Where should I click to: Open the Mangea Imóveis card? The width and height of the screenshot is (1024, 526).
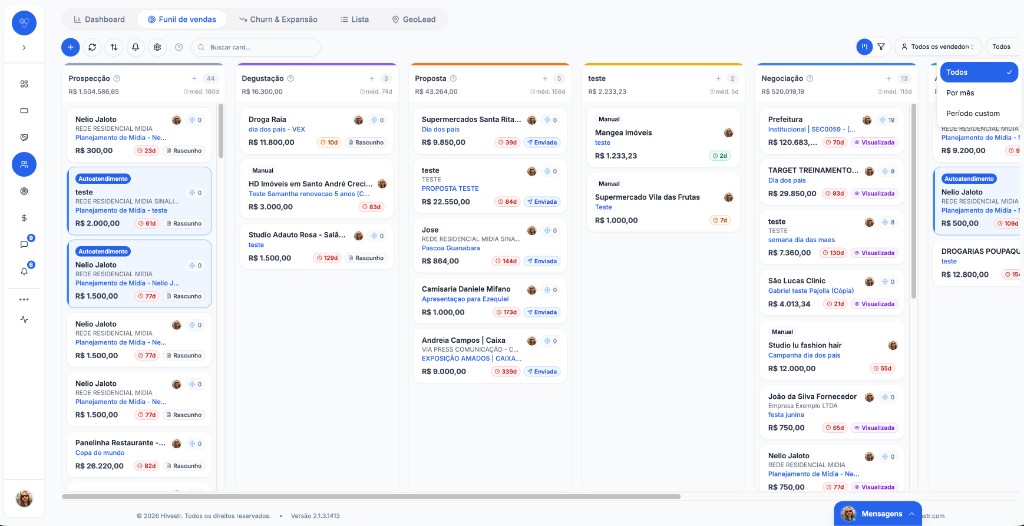click(x=664, y=137)
